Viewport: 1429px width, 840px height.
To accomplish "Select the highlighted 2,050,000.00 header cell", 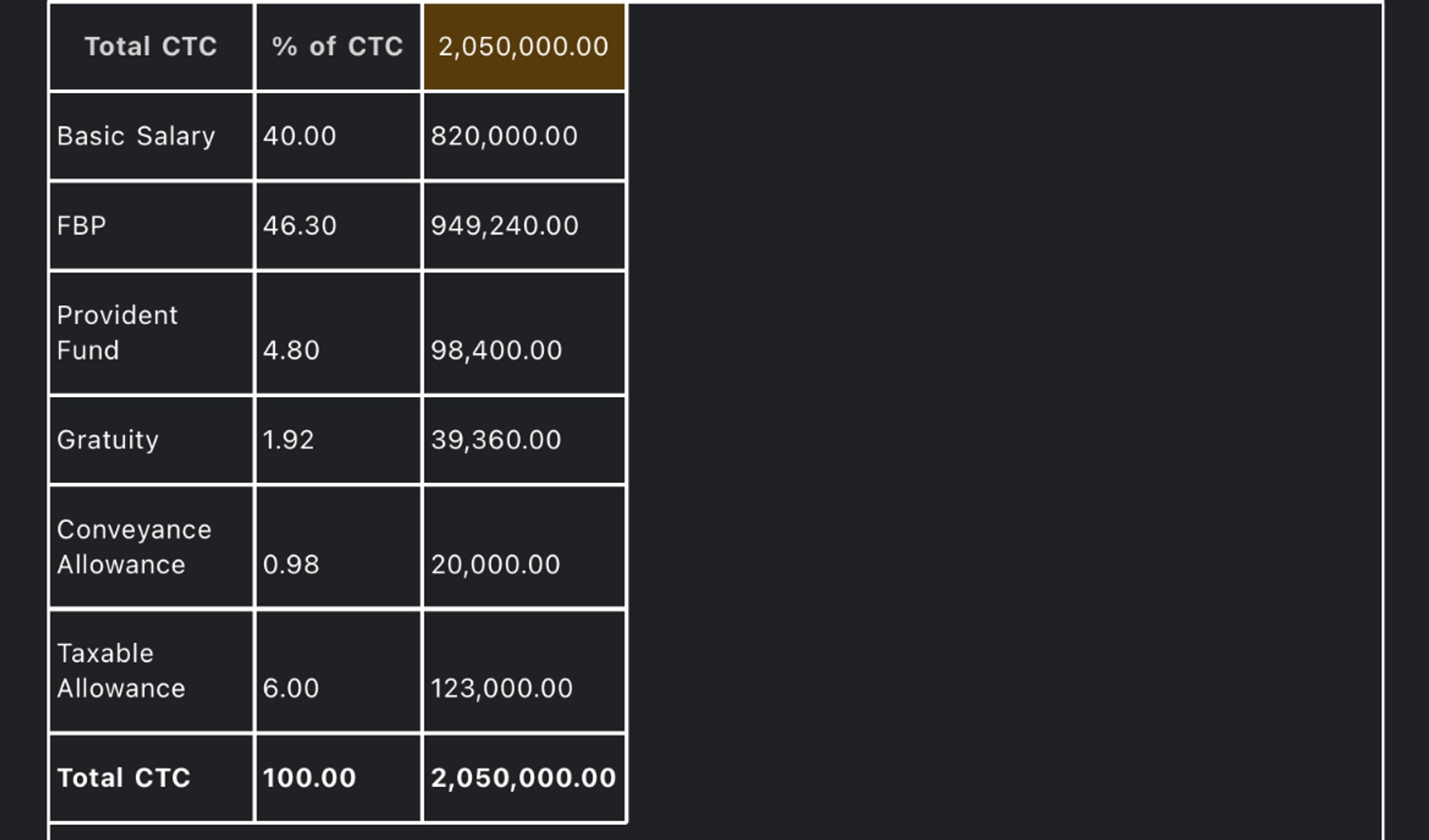I will coord(524,47).
